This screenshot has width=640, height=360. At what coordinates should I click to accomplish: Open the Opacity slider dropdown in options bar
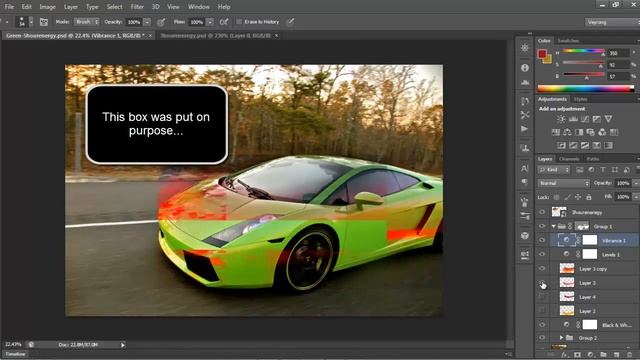point(147,22)
